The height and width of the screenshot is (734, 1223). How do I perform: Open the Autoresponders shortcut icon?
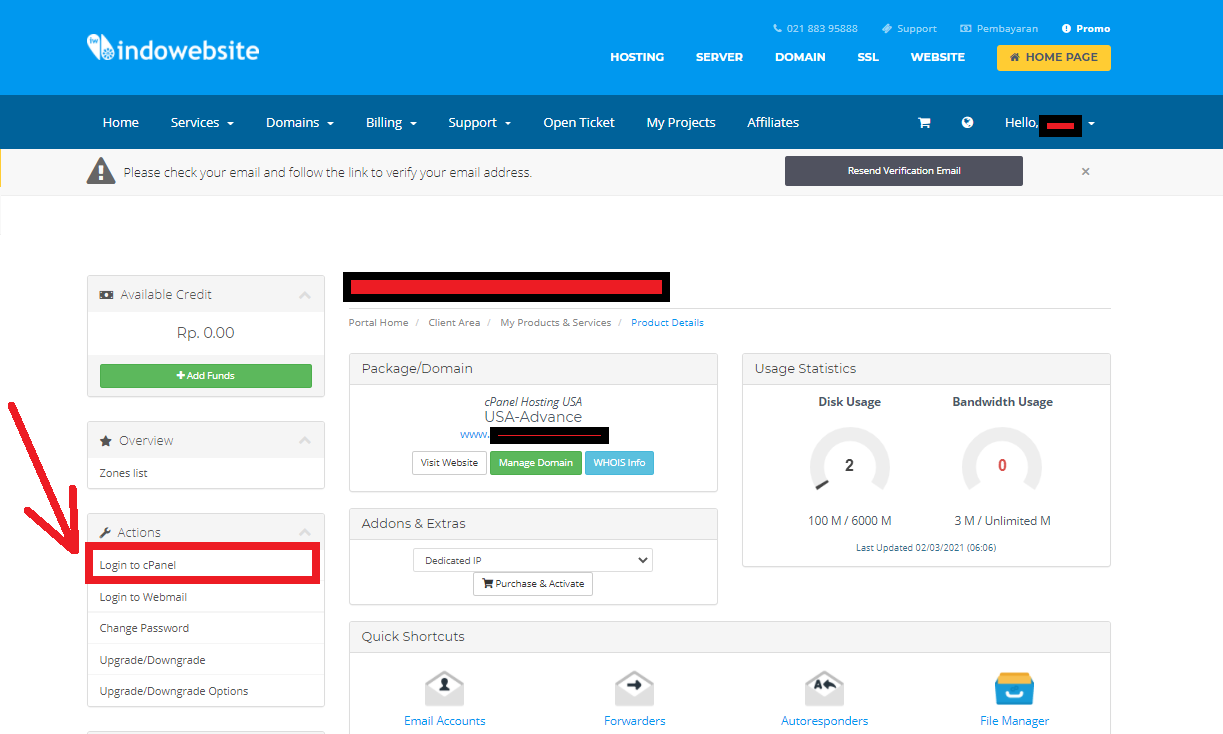(824, 688)
